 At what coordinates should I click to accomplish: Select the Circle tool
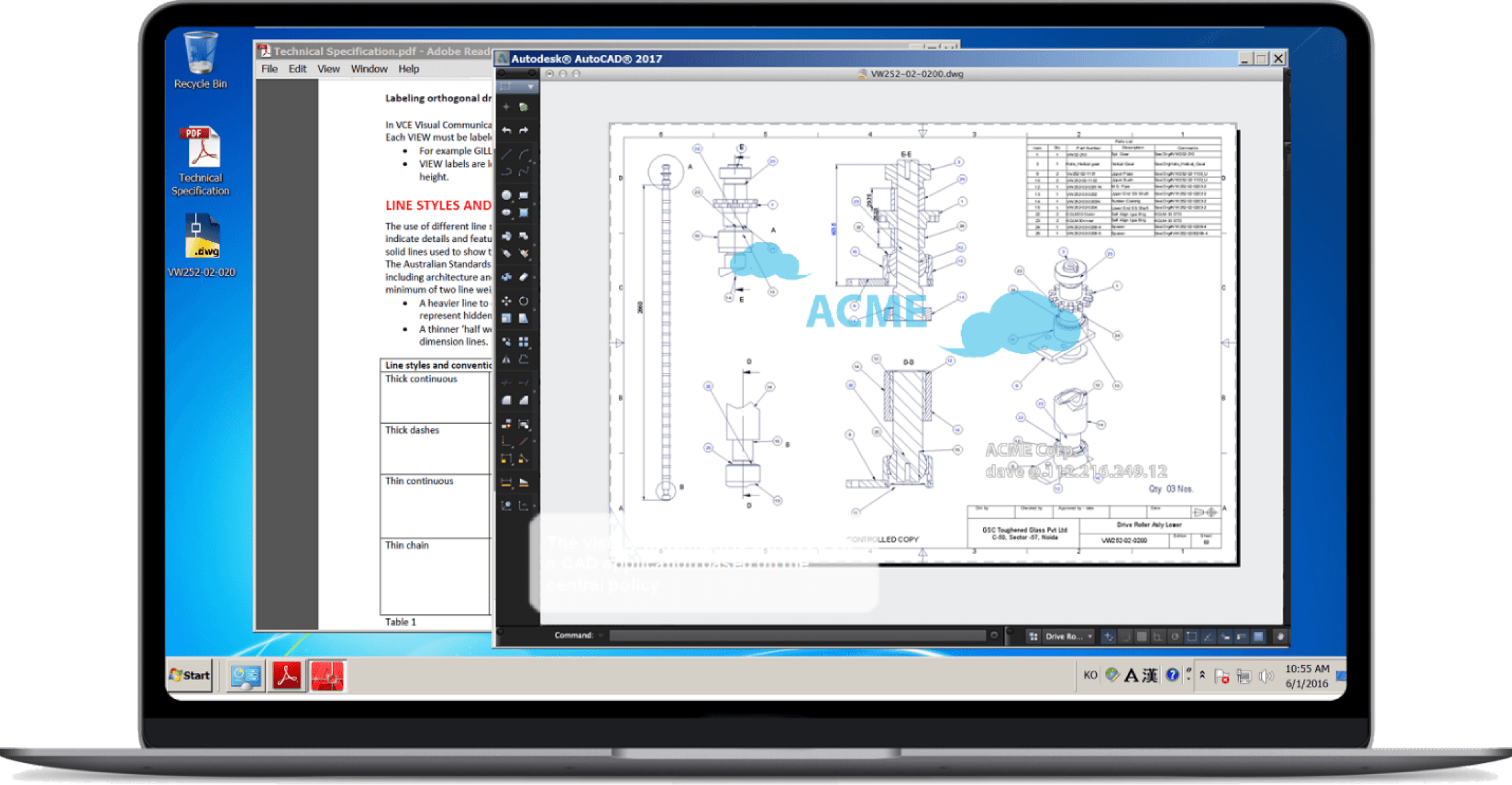tap(507, 195)
